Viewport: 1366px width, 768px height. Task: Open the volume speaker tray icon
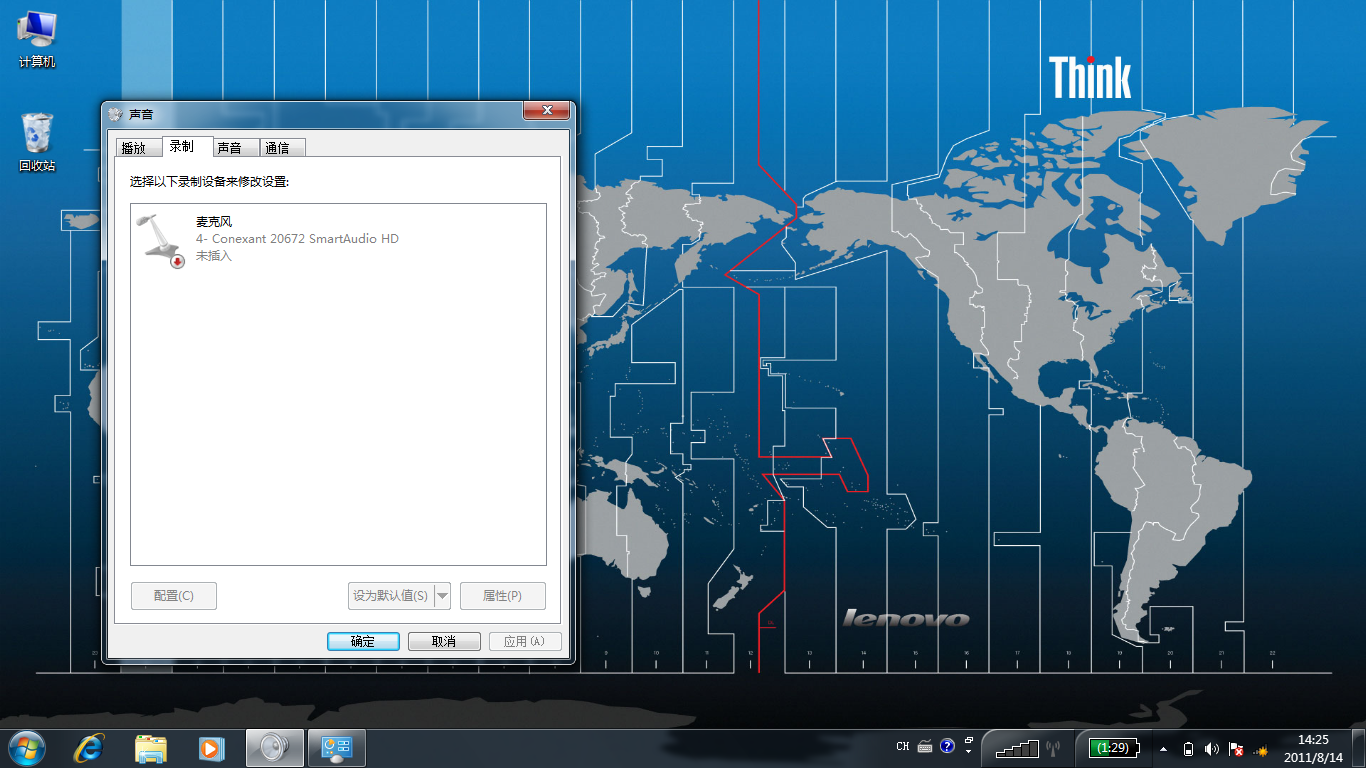pos(1212,749)
